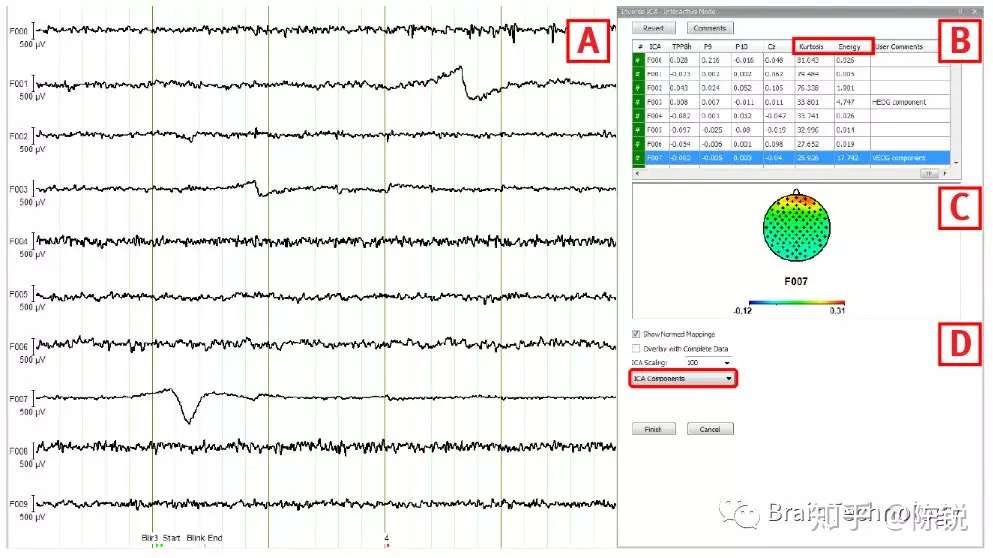993x558 pixels.
Task: Sort by the Energy column header
Action: coord(850,46)
